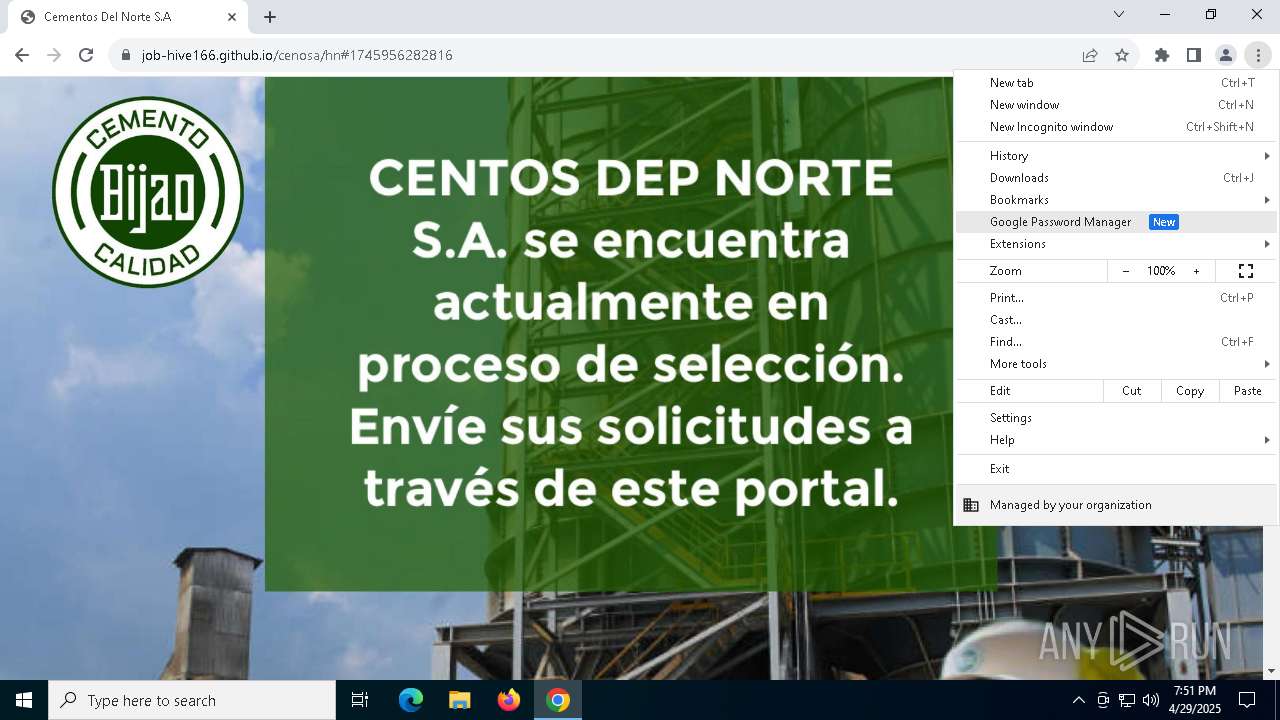Open Google Password Manager
1280x720 pixels.
[1117, 222]
